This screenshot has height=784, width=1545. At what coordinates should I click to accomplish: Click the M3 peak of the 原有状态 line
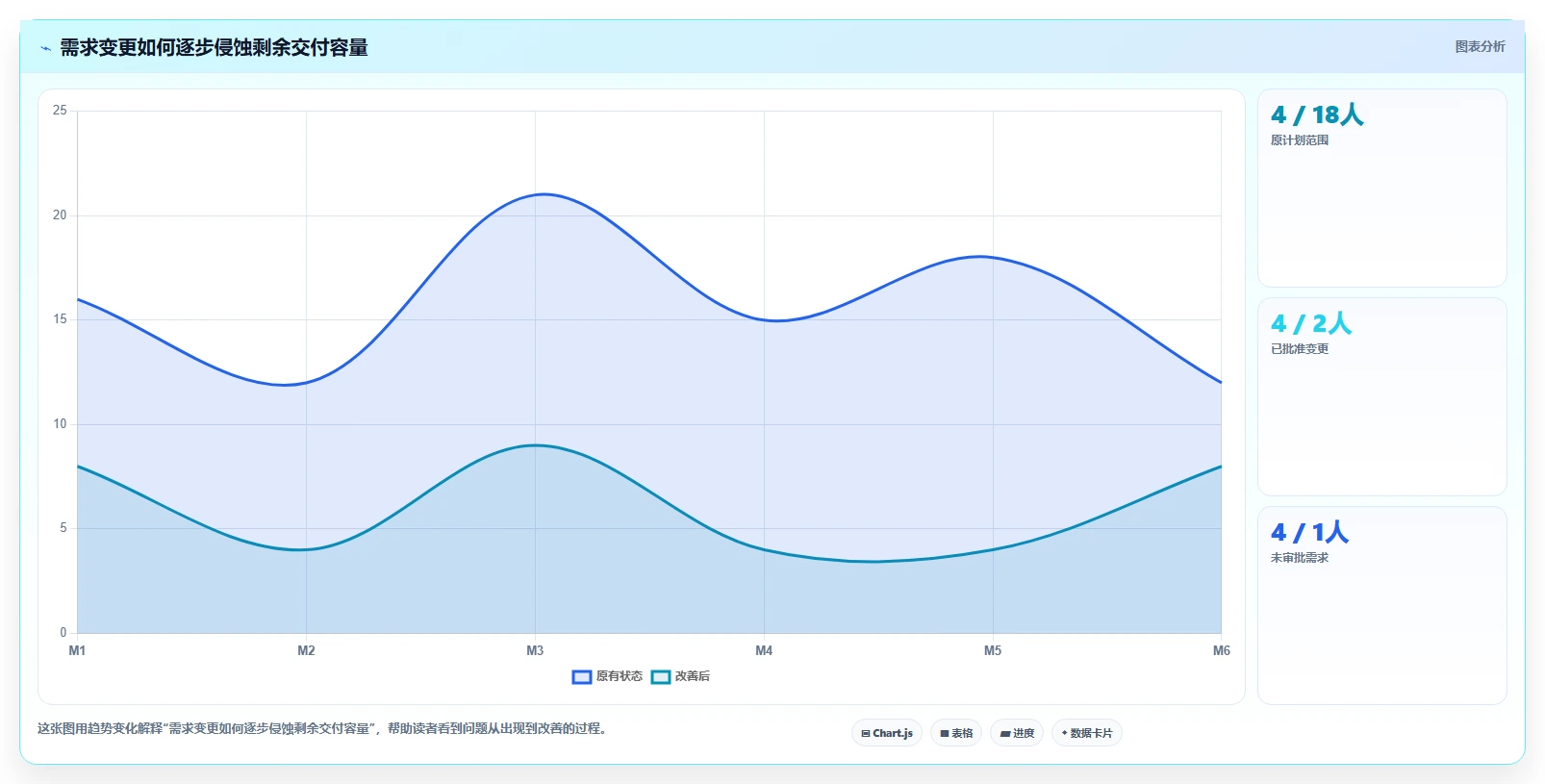pos(535,194)
